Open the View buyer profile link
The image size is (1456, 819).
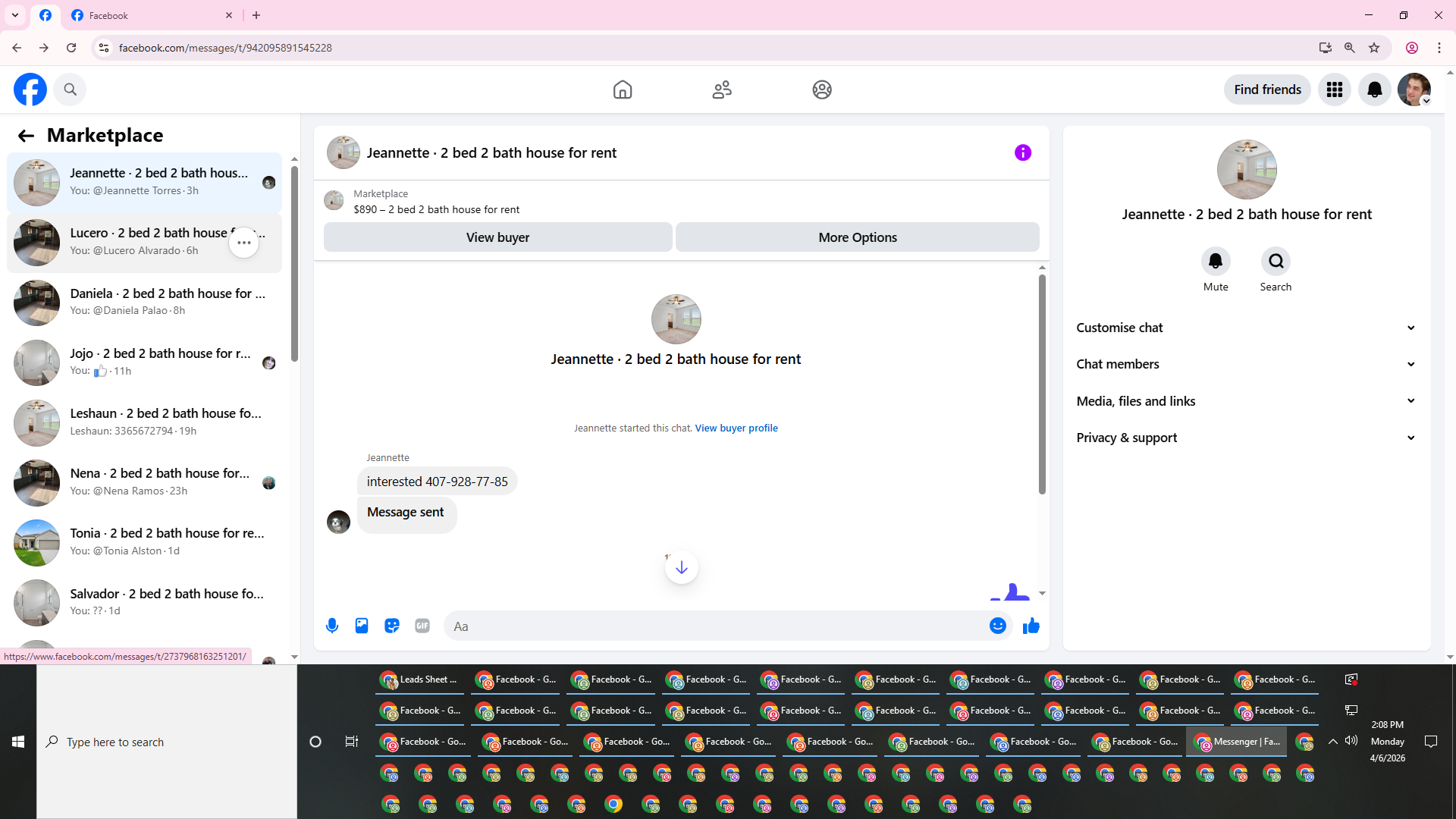click(736, 428)
